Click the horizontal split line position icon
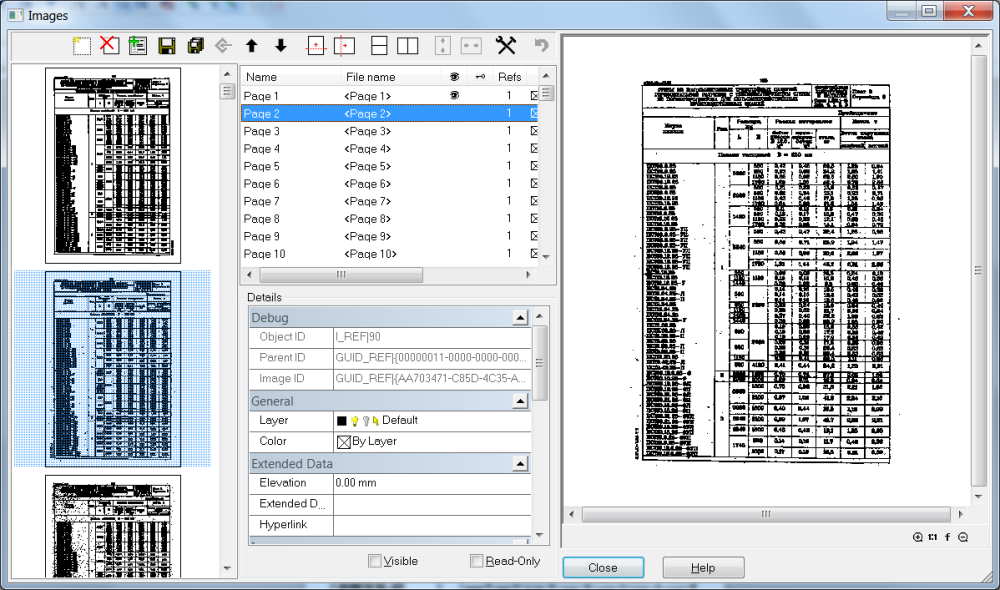The height and width of the screenshot is (590, 1000). point(316,45)
